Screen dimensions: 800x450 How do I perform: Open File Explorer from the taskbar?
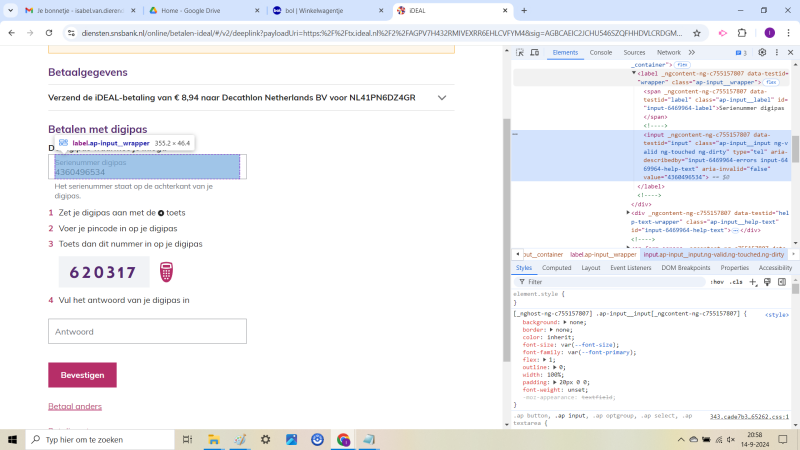tap(213, 439)
